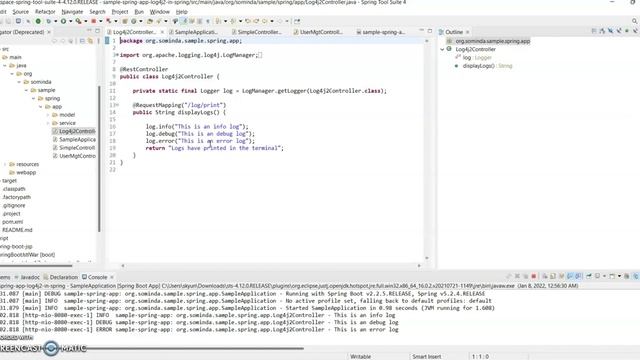Image resolution: width=640 pixels, height=360 pixels.
Task: Click the Clear Console icon
Action: [545, 276]
